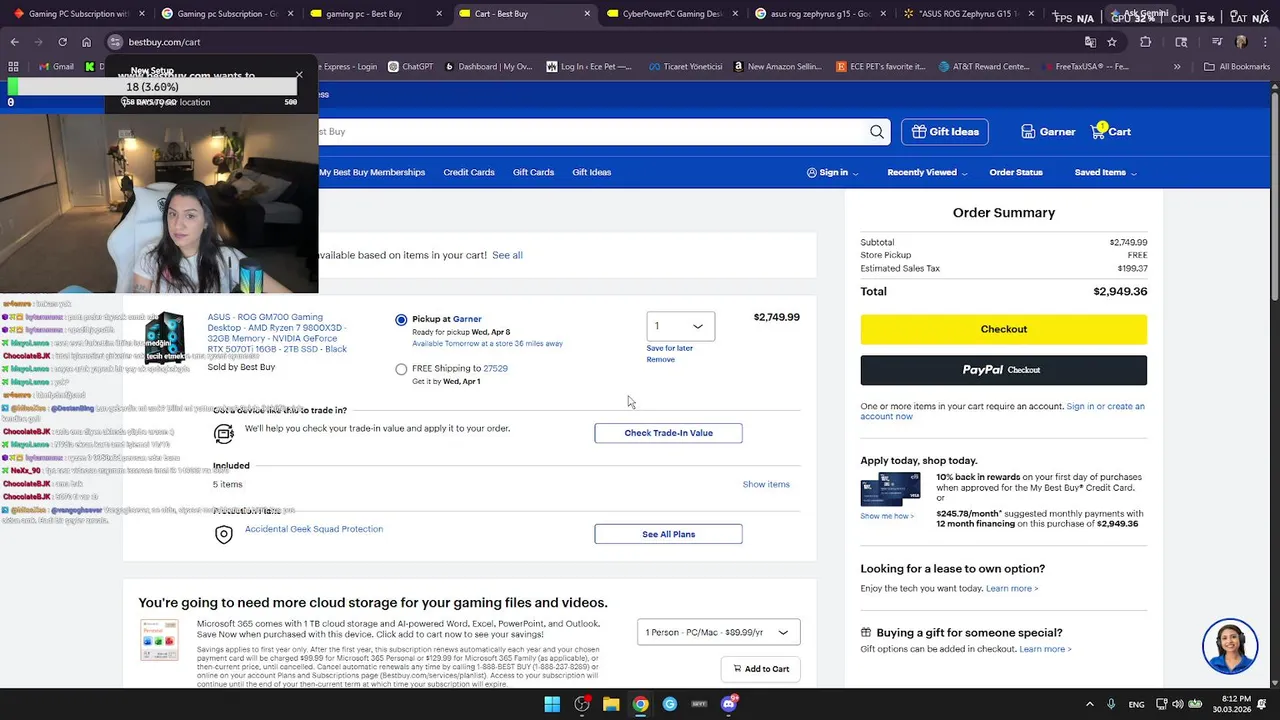This screenshot has height=720, width=1280.
Task: Add Microsoft 365 to cart
Action: [x=760, y=669]
